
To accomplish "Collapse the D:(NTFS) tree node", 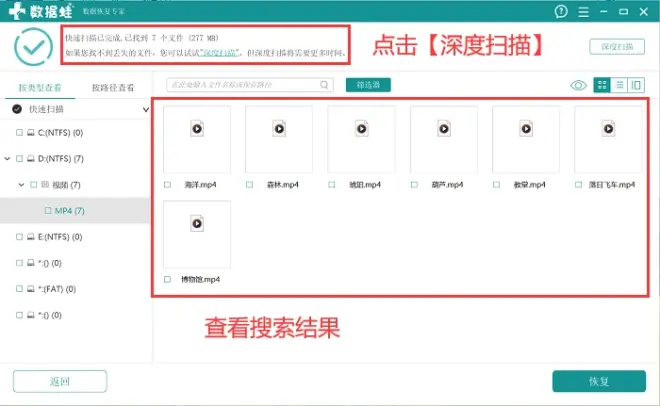I will (7, 159).
